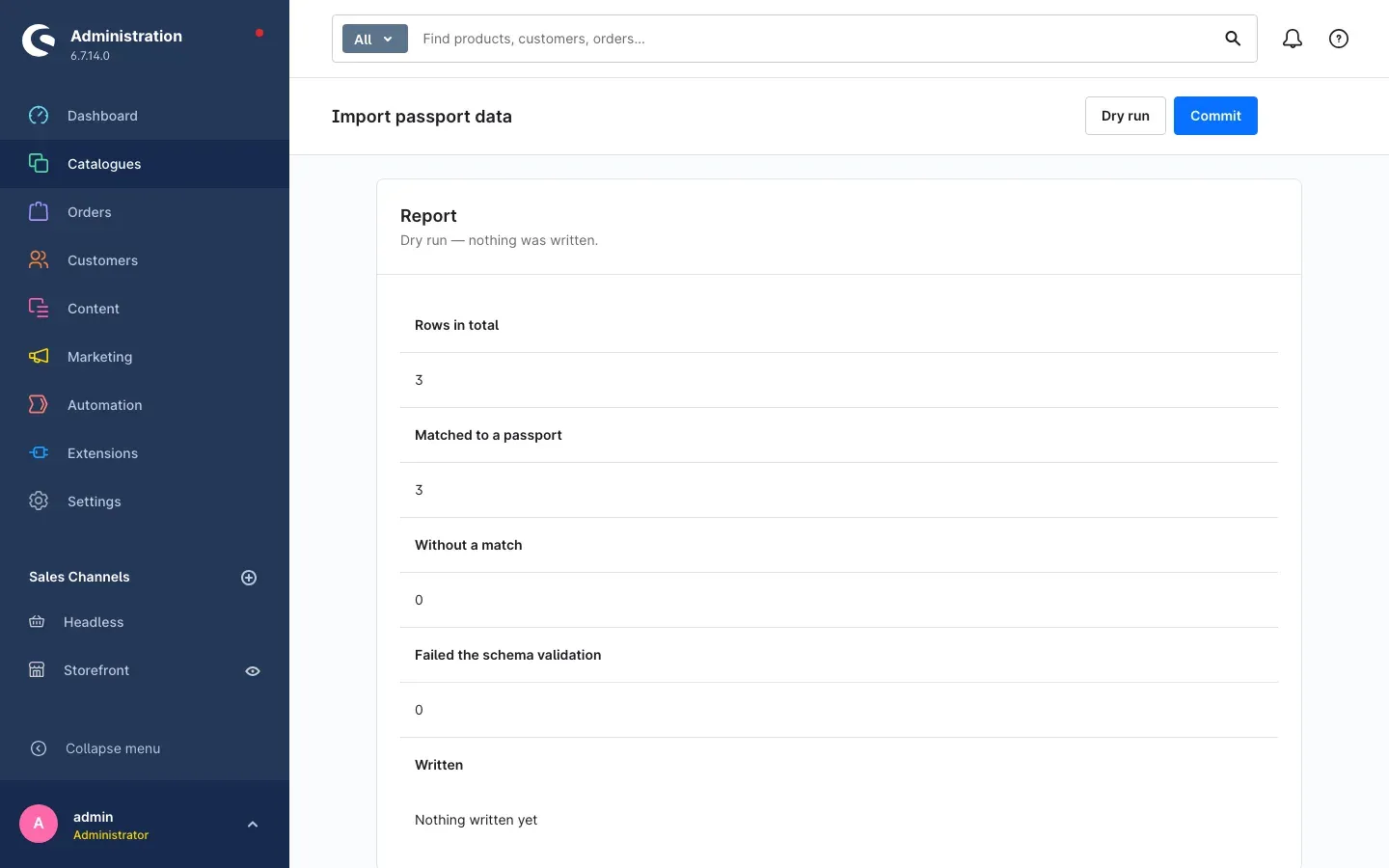Screen dimensions: 1389x868
Task: Add a sales channel with plus icon
Action: (x=249, y=578)
